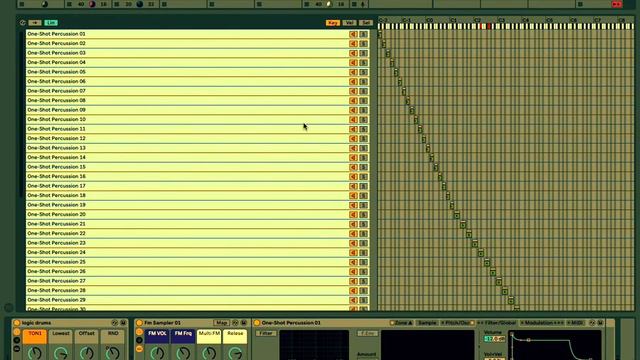Adjust the Release macro knob
The width and height of the screenshot is (640, 360).
click(235, 353)
